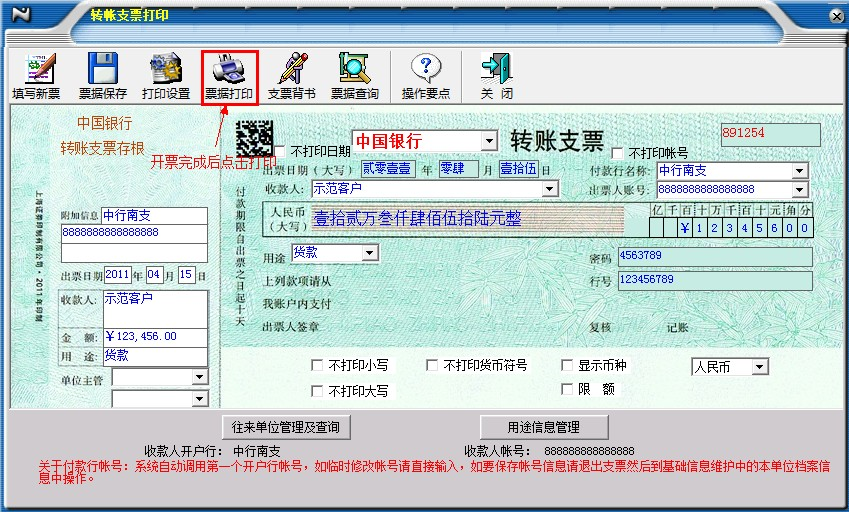Click the year field 贰零壹壹
This screenshot has width=849, height=512.
click(x=387, y=169)
